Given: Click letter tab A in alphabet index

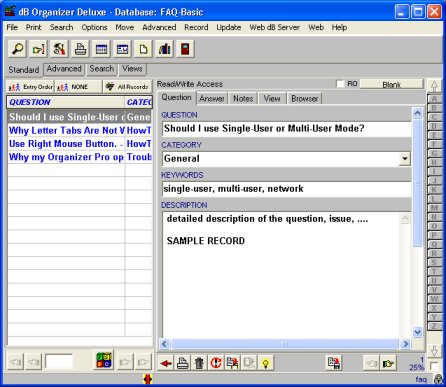Looking at the screenshot, I should tap(434, 99).
